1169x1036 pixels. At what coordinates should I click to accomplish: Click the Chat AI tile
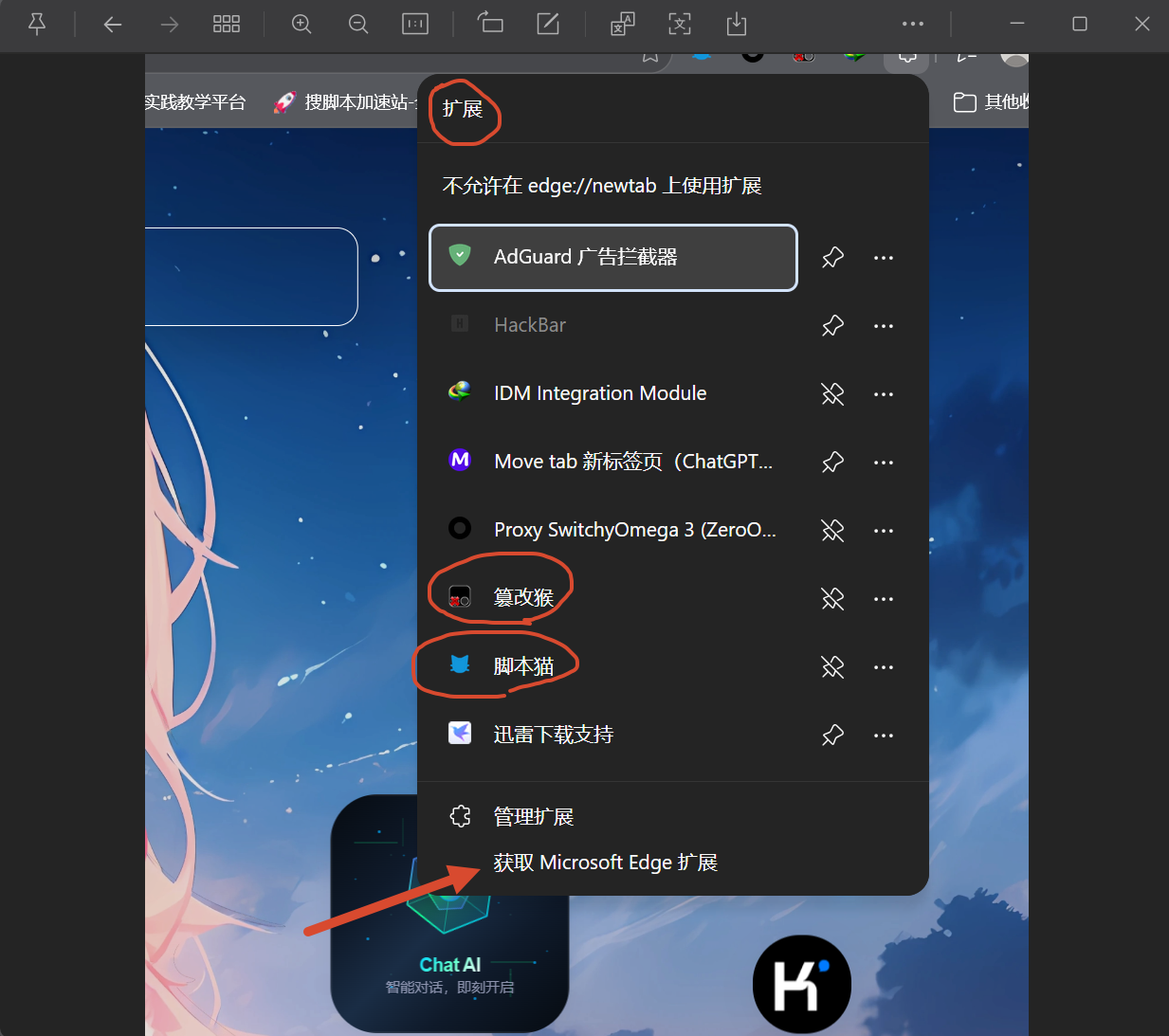[449, 914]
